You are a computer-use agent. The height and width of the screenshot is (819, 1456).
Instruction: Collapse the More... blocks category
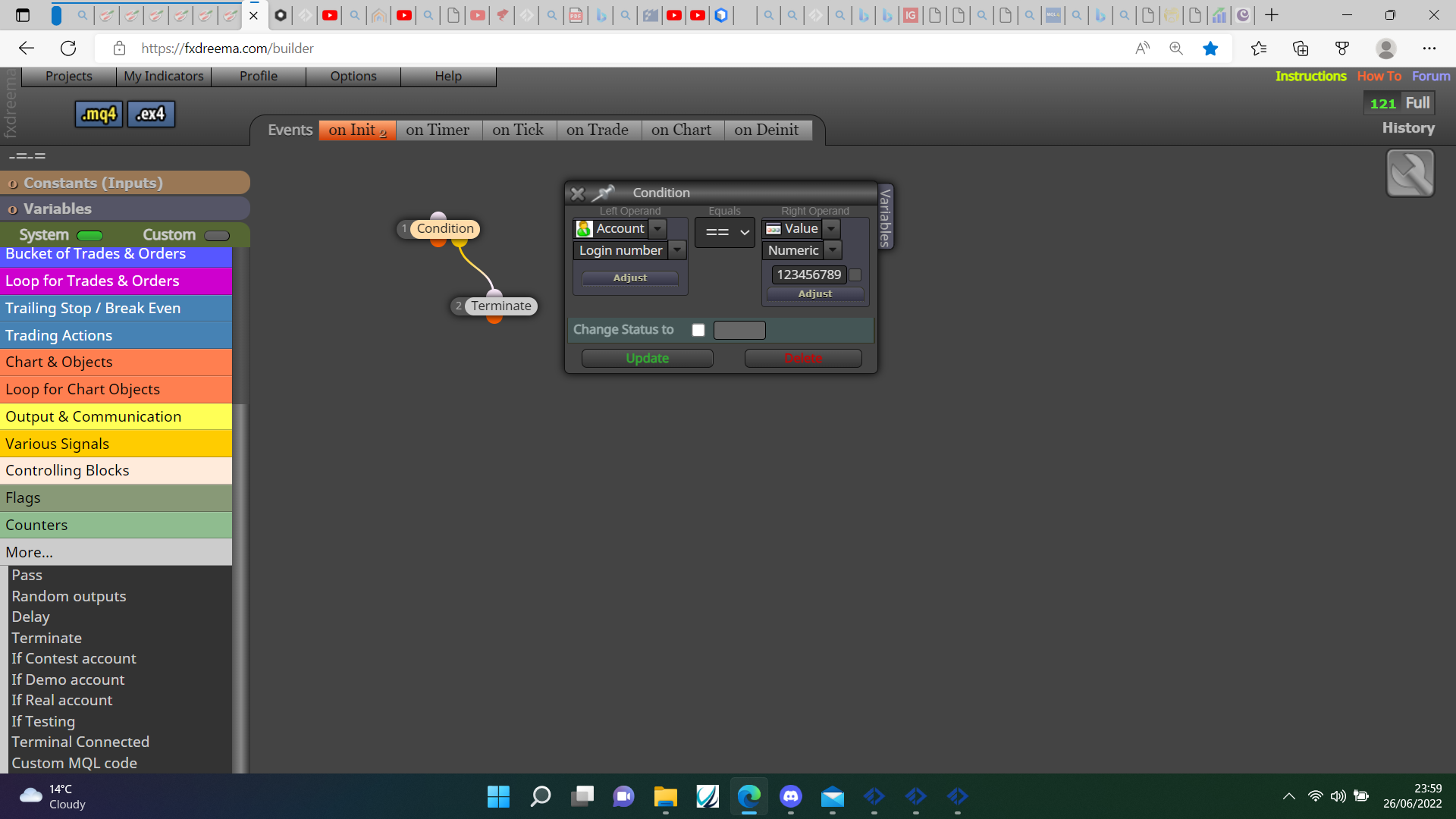click(x=116, y=552)
